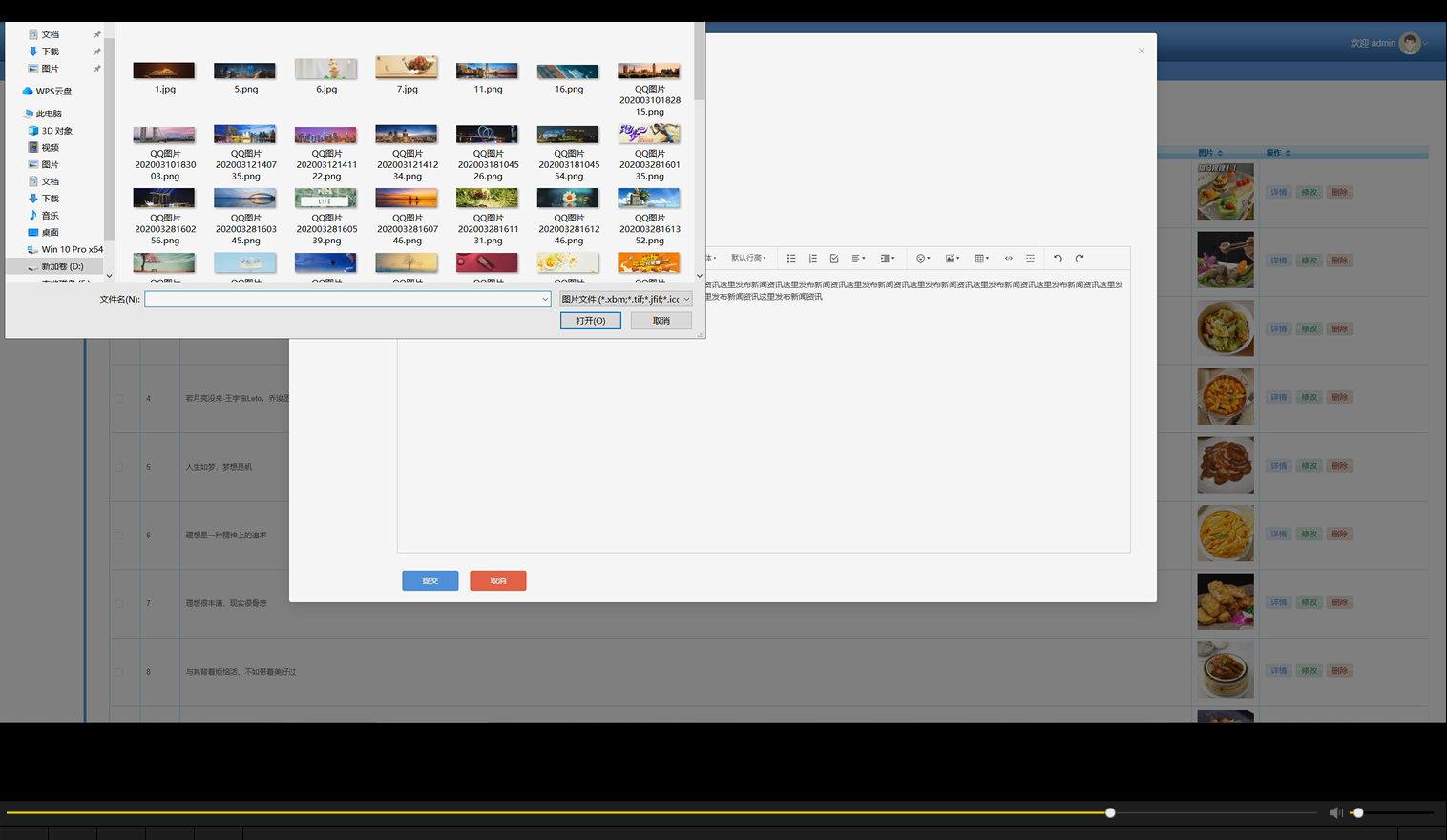Viewport: 1447px width, 840px height.
Task: Click 删除 for the cabbage bowl image row
Action: (x=1340, y=329)
